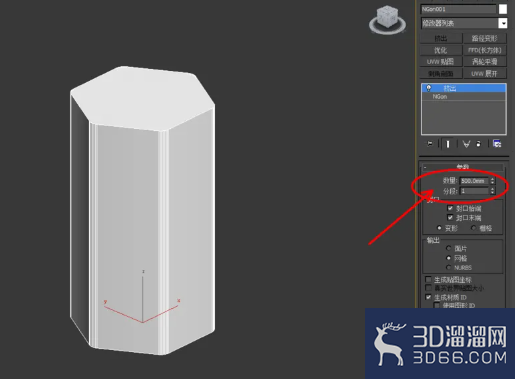Click the ViewCube navigation widget
This screenshot has height=379, width=515.
point(387,20)
